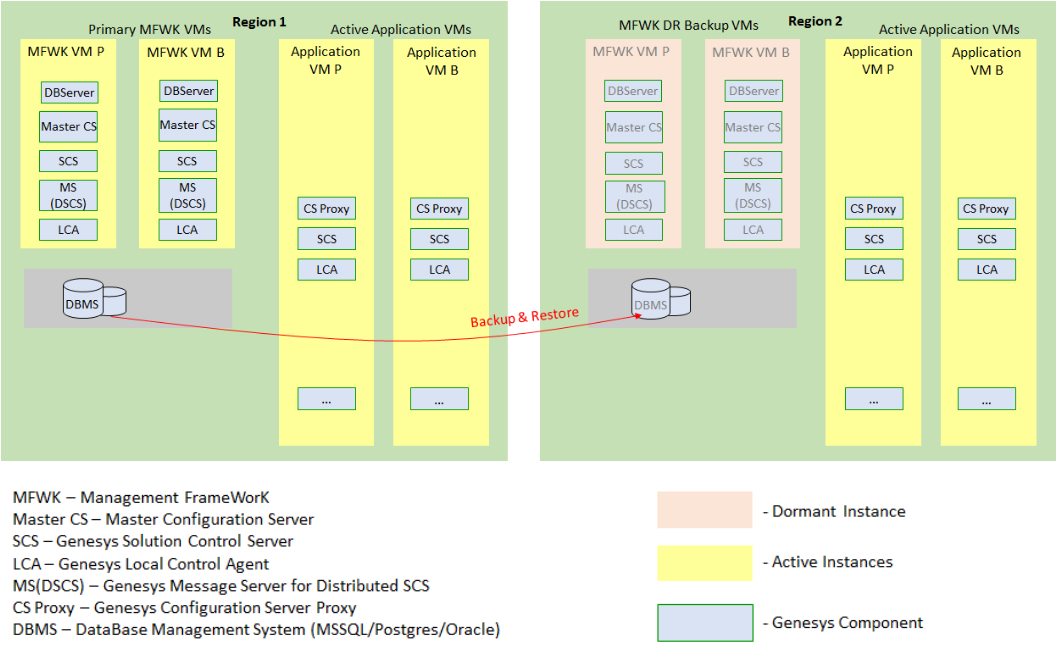The width and height of the screenshot is (1058, 649).
Task: Click dormant Master CS in Region 2 MFWK VM B
Action: (x=753, y=127)
